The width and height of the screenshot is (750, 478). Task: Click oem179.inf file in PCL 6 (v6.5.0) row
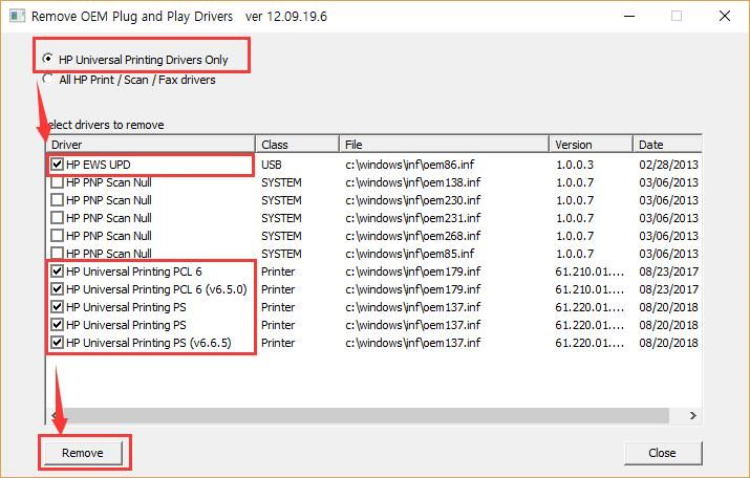[x=412, y=289]
